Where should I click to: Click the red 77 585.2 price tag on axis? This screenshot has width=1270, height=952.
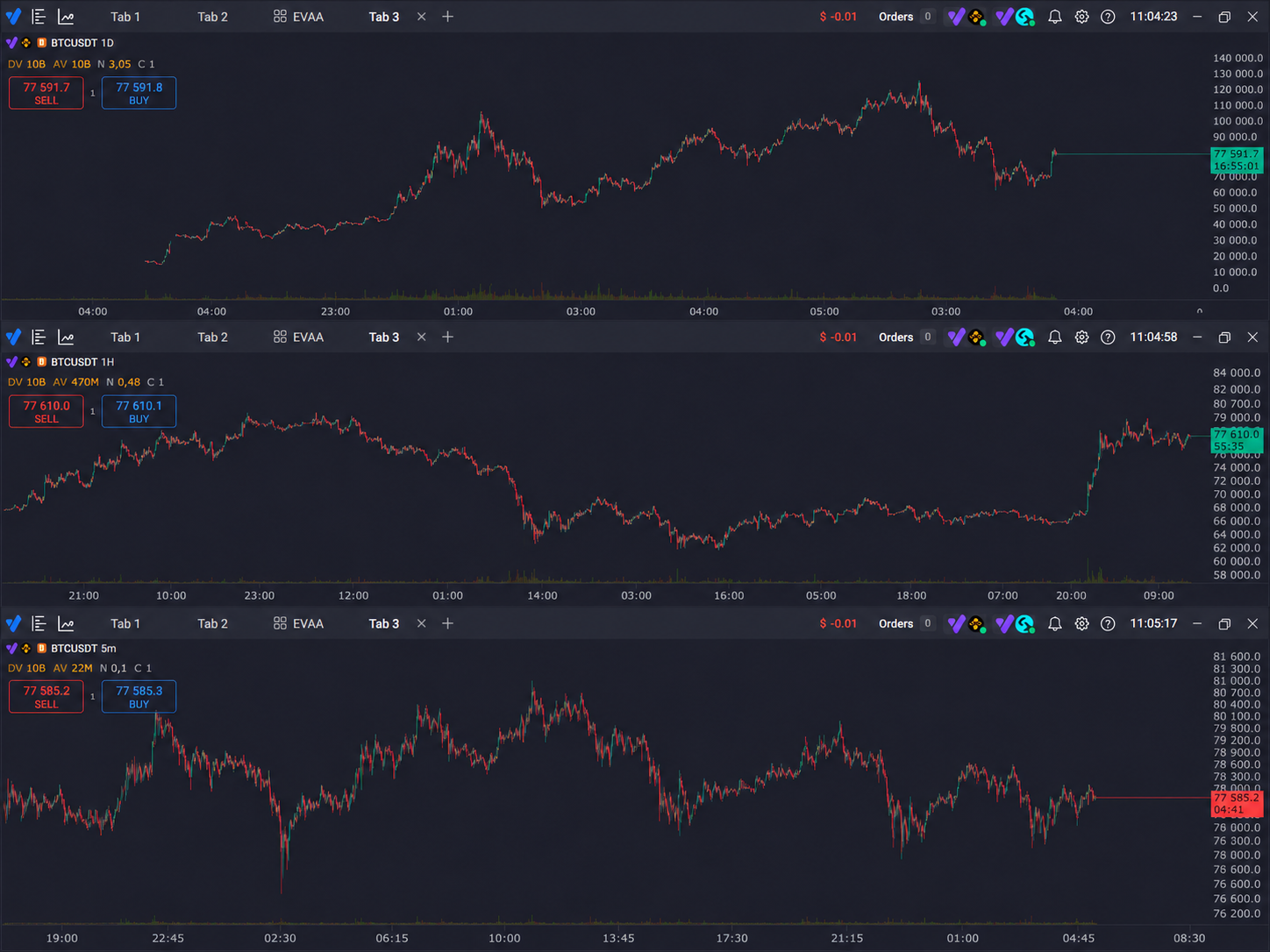1237,804
